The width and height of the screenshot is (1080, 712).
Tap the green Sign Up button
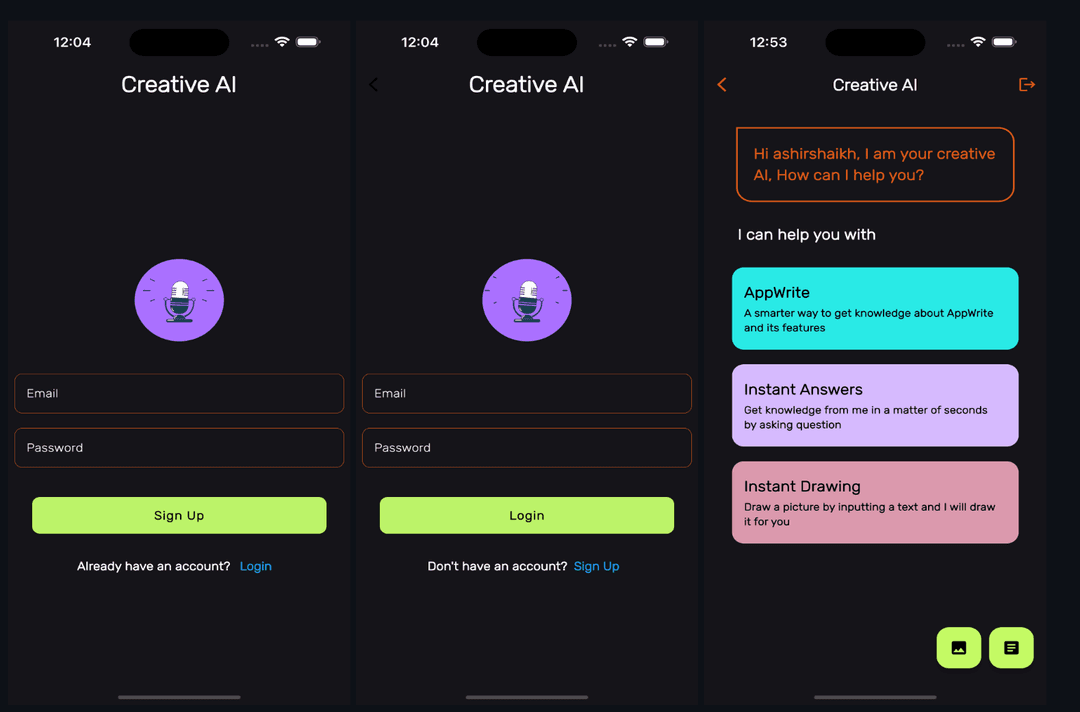(179, 515)
